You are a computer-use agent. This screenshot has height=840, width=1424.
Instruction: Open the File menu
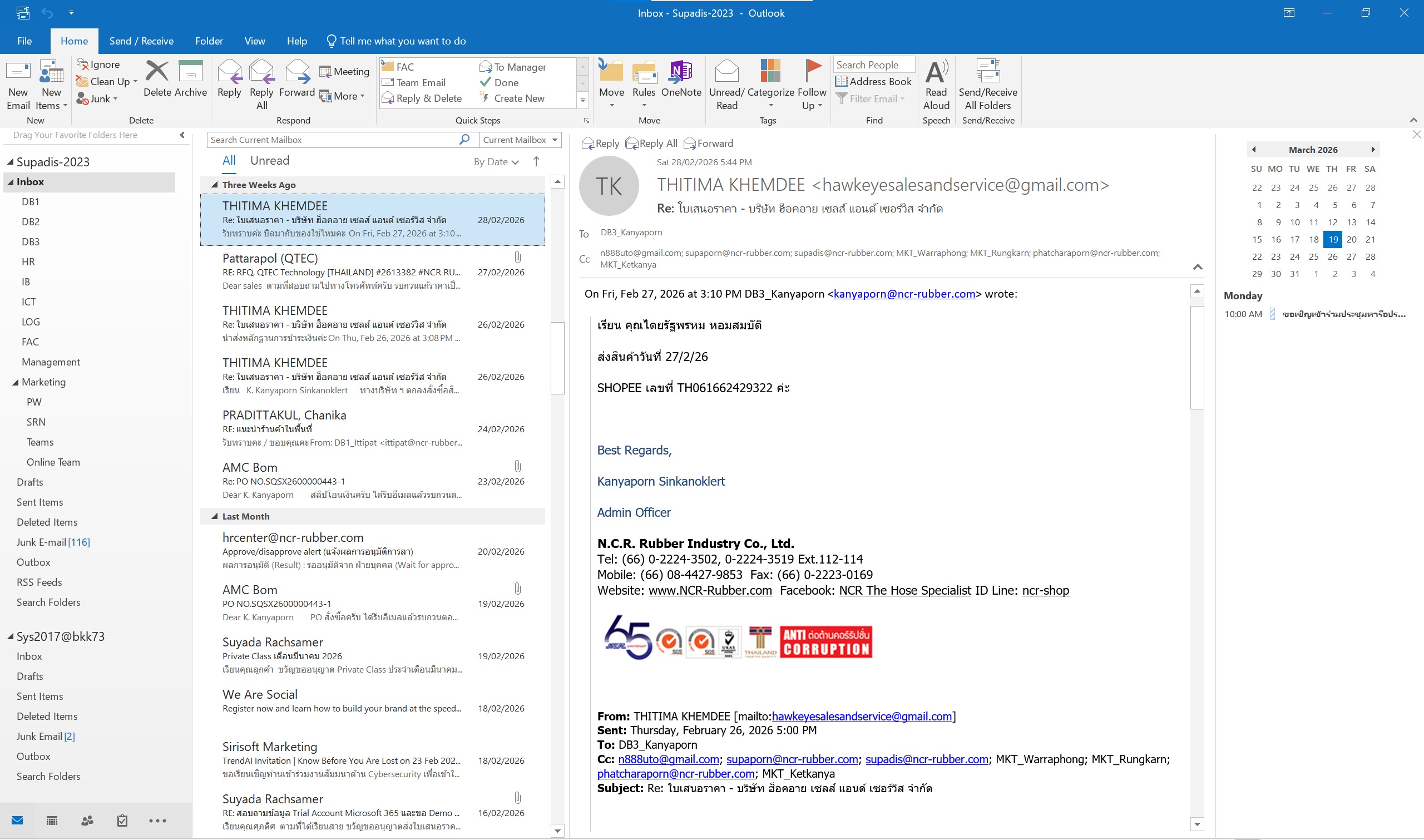coord(24,41)
